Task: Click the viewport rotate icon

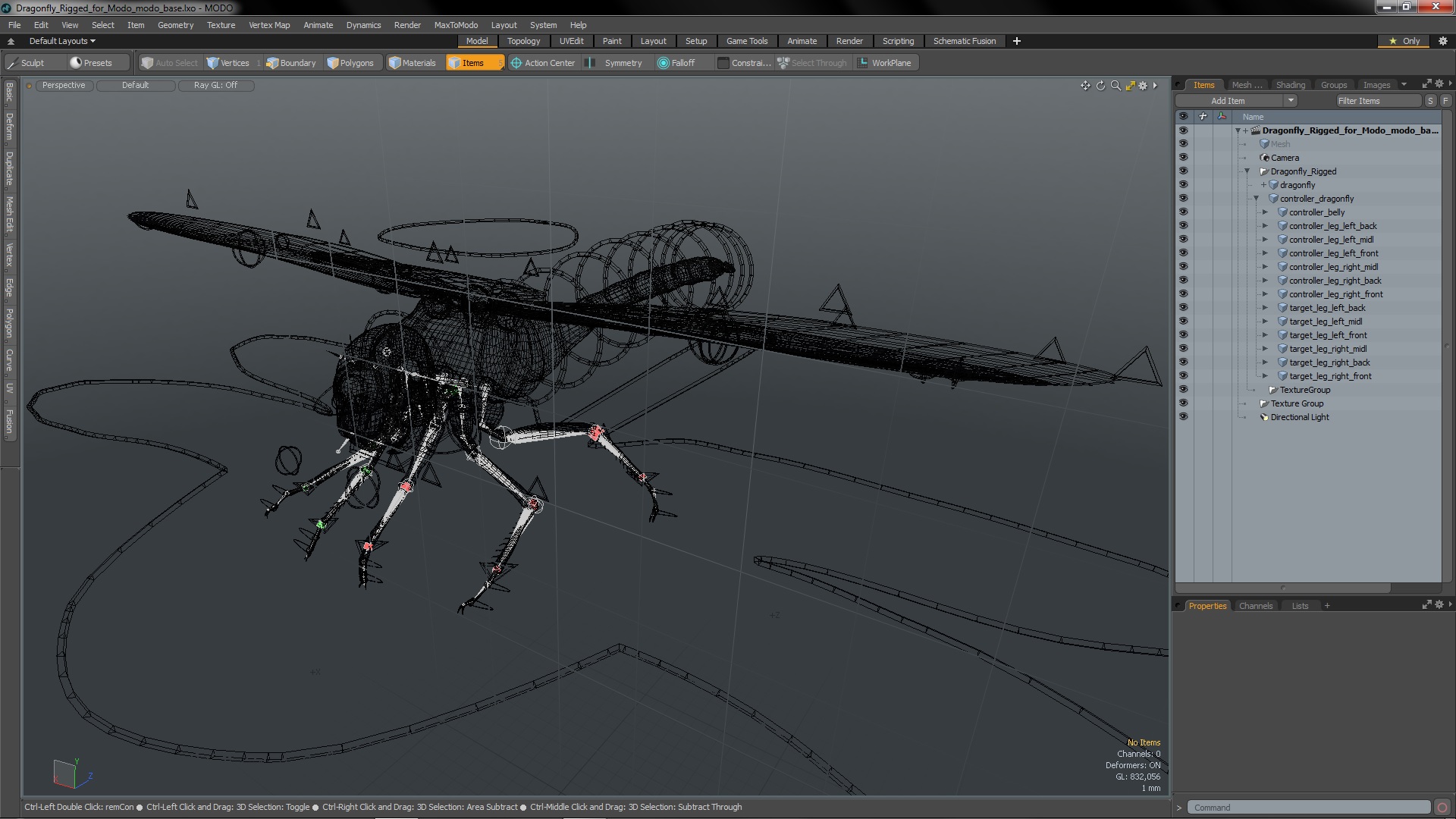Action: pos(1100,86)
